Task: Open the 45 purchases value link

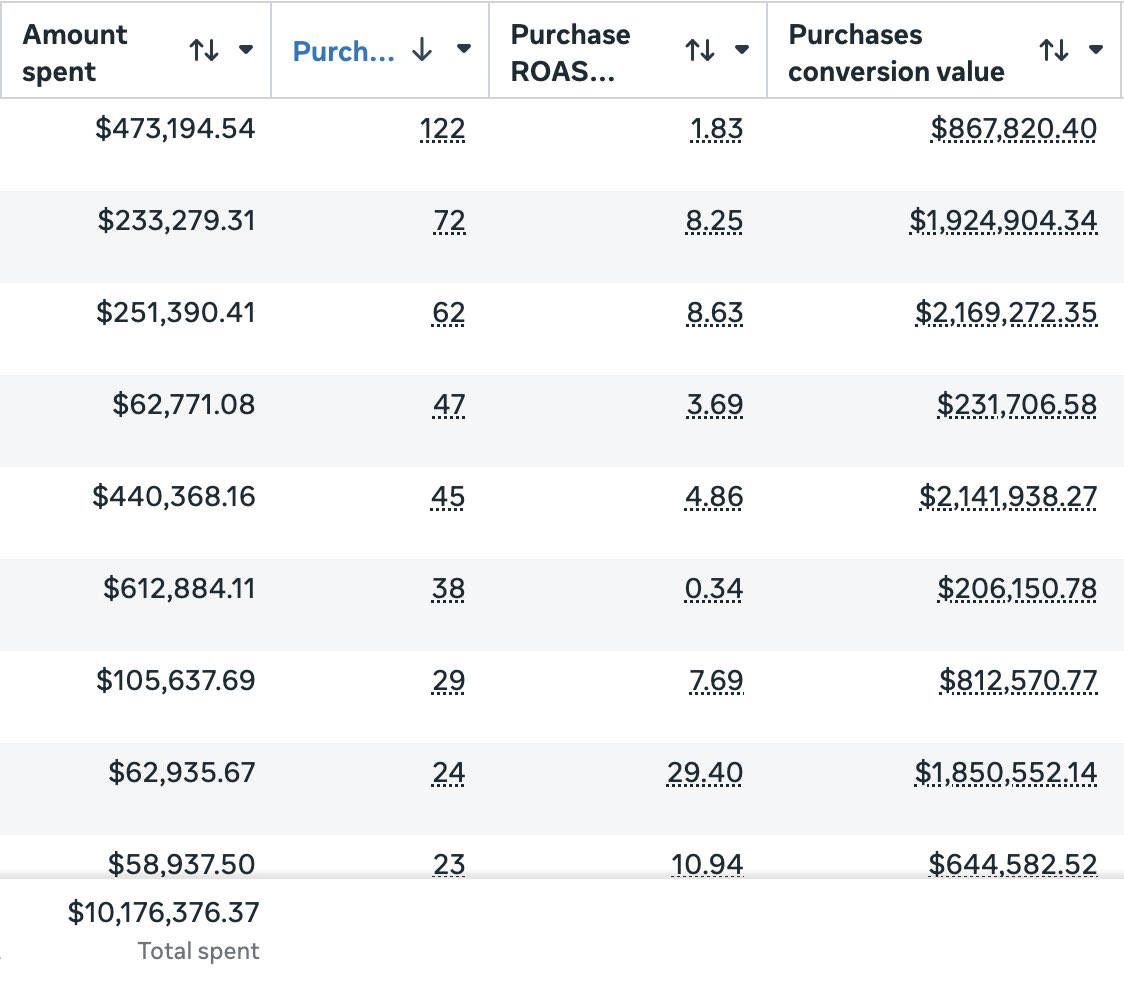Action: [447, 497]
